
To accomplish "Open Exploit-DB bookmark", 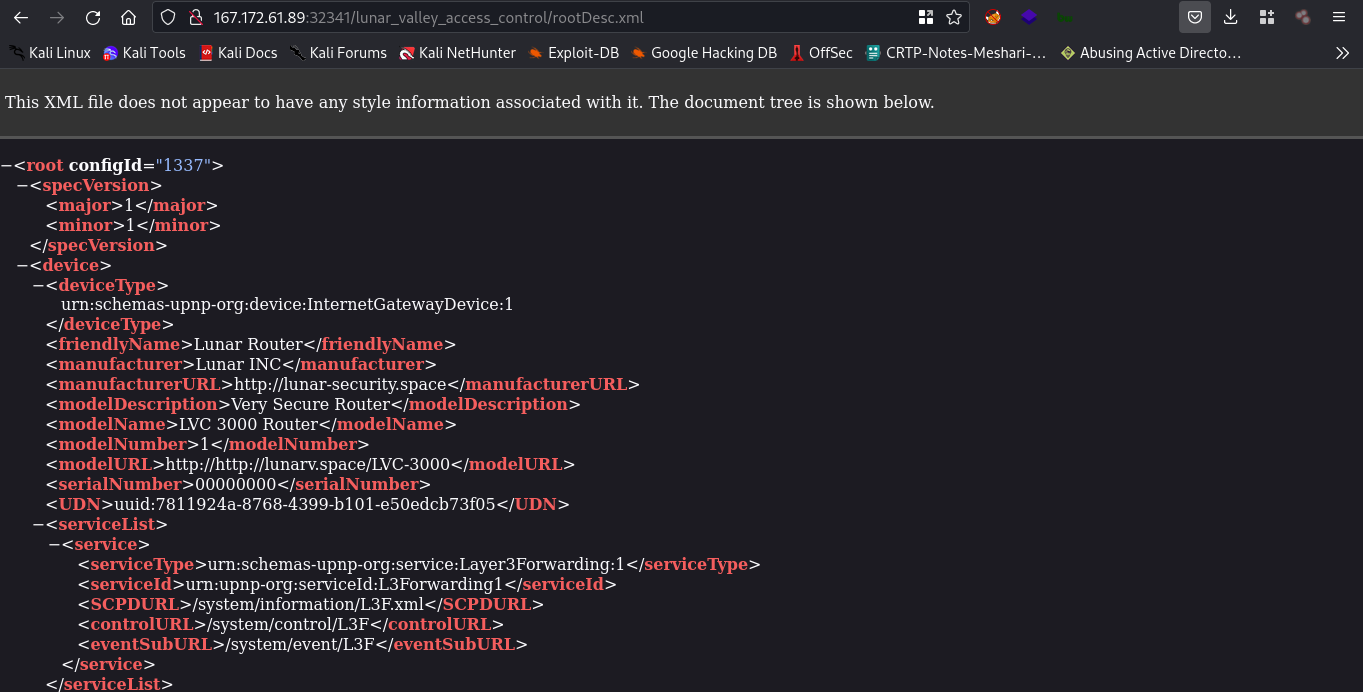I will click(x=573, y=53).
